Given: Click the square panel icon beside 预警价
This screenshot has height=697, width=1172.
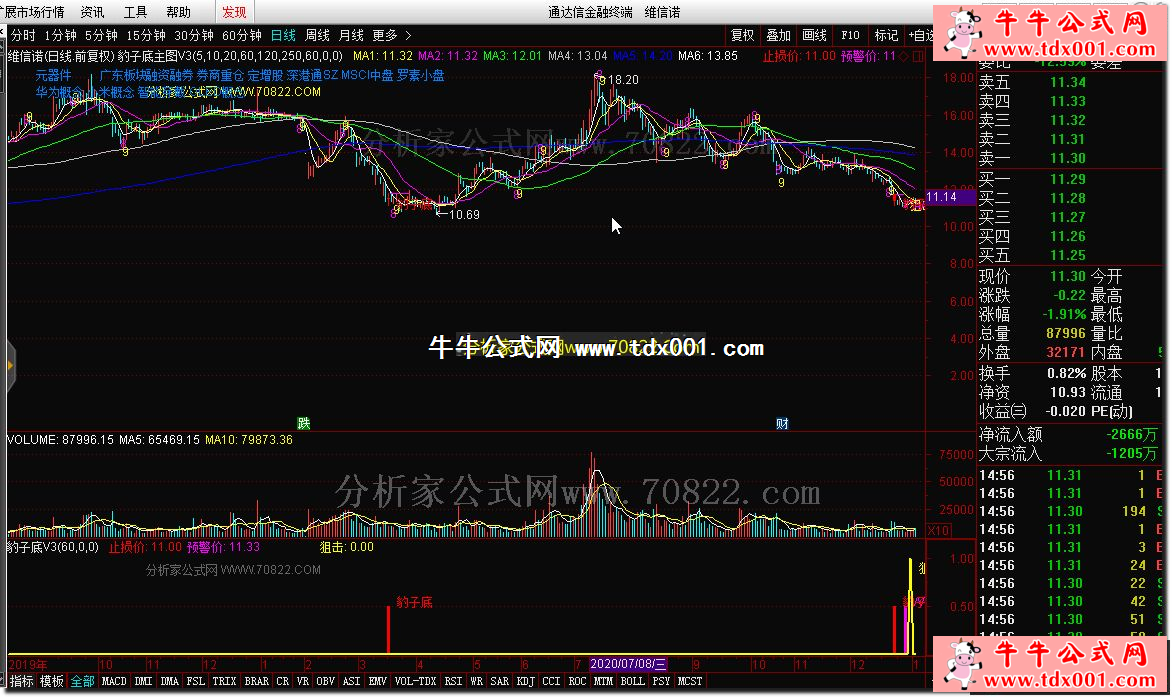Looking at the screenshot, I should point(918,56).
